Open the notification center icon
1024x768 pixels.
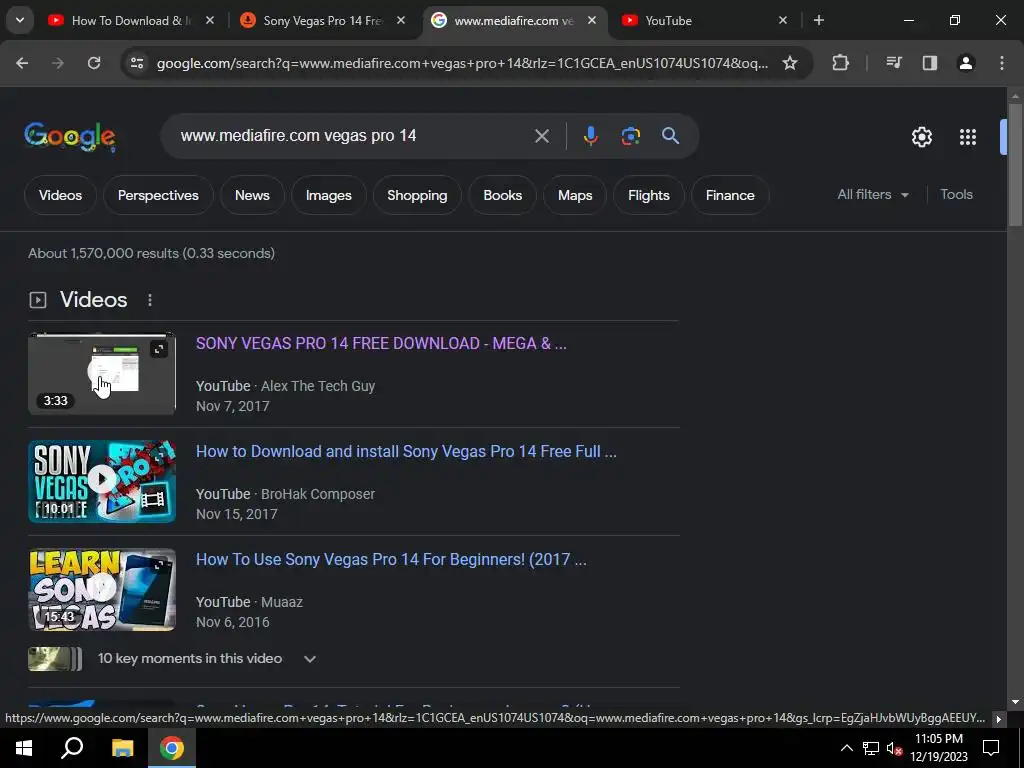tap(991, 748)
